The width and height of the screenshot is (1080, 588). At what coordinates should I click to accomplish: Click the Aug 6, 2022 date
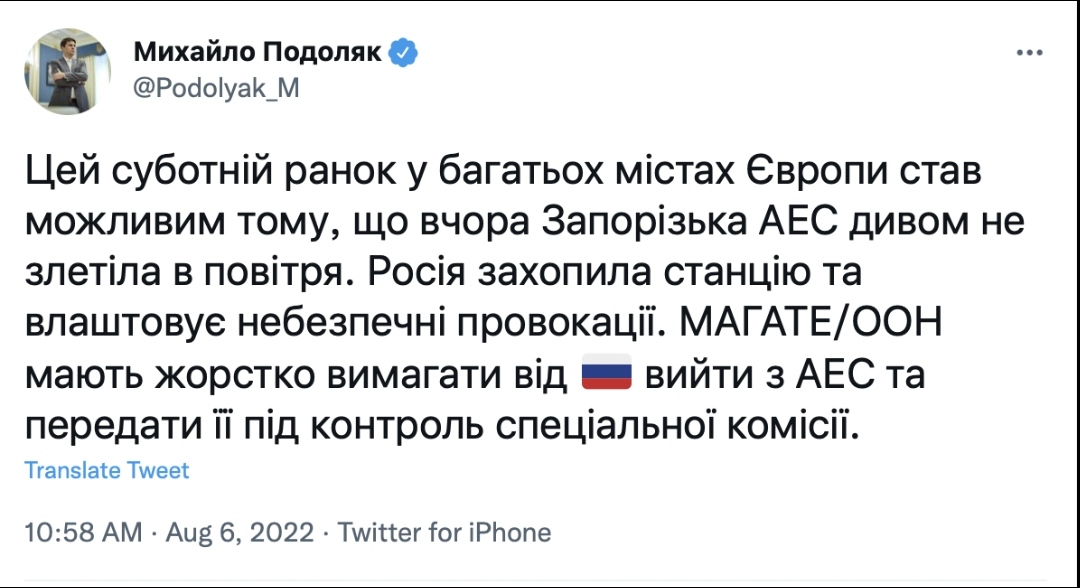click(240, 532)
